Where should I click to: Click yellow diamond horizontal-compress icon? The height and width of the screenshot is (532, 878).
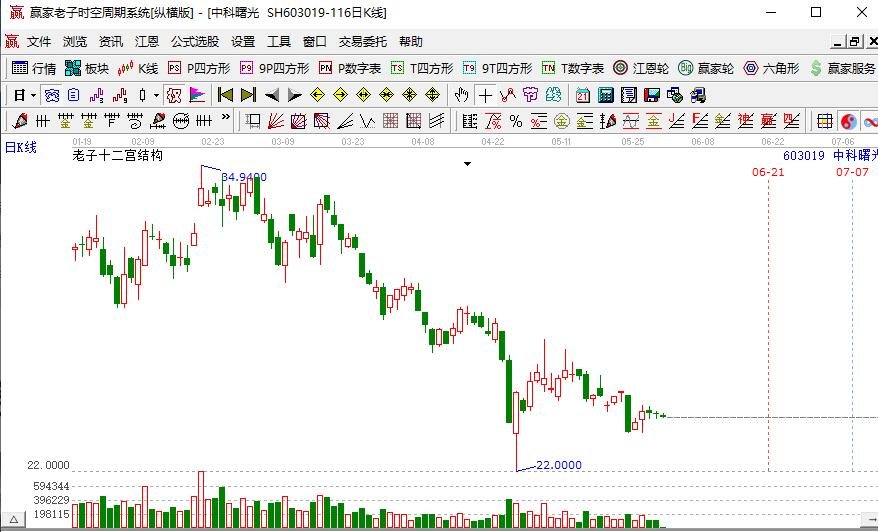tap(386, 95)
